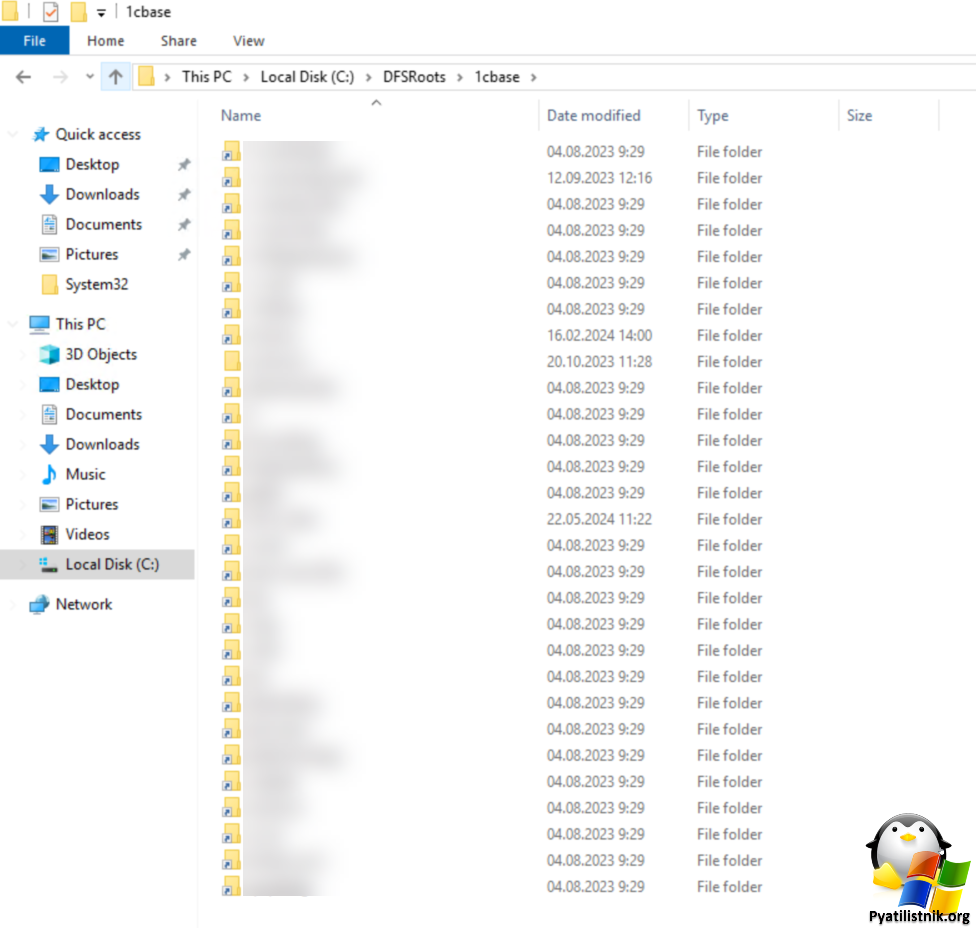Click the New folder quick access toolbar icon
The width and height of the screenshot is (976, 928).
tap(78, 12)
